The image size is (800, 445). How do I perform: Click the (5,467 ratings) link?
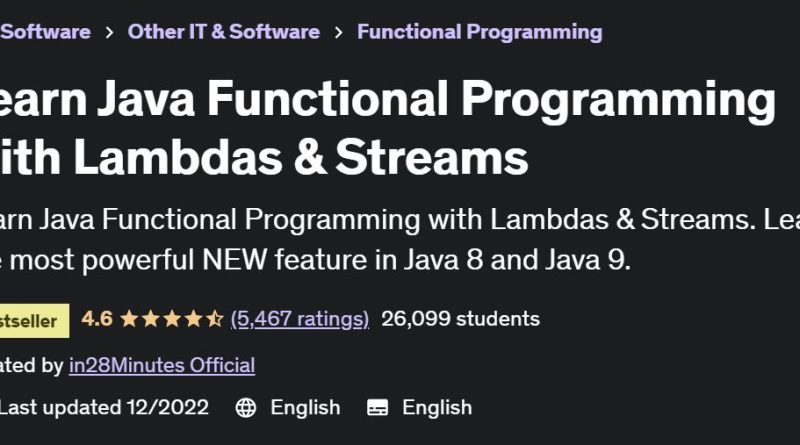pos(299,319)
